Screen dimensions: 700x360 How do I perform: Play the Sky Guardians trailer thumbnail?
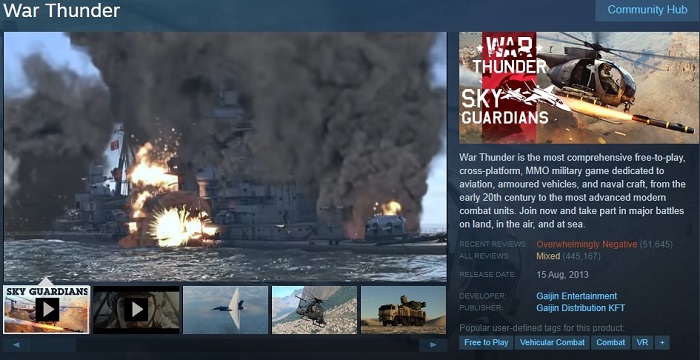tap(46, 310)
